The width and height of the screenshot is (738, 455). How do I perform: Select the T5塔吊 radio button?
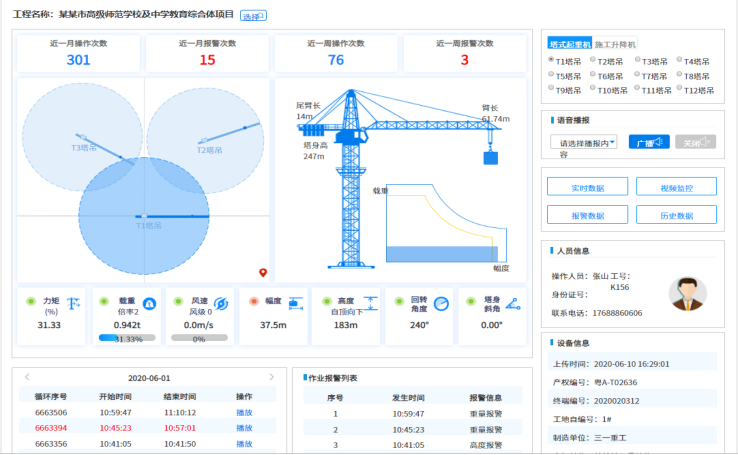coord(551,74)
